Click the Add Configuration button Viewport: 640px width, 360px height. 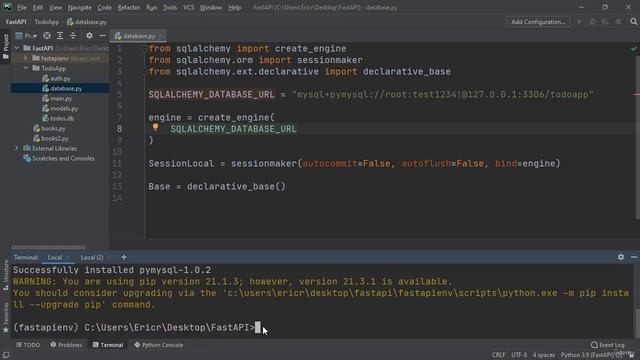coord(538,22)
